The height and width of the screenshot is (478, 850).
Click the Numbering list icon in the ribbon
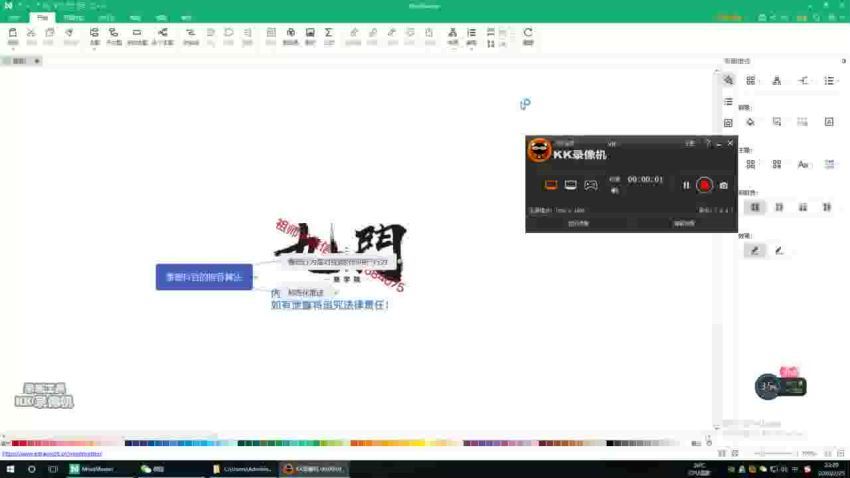point(472,33)
